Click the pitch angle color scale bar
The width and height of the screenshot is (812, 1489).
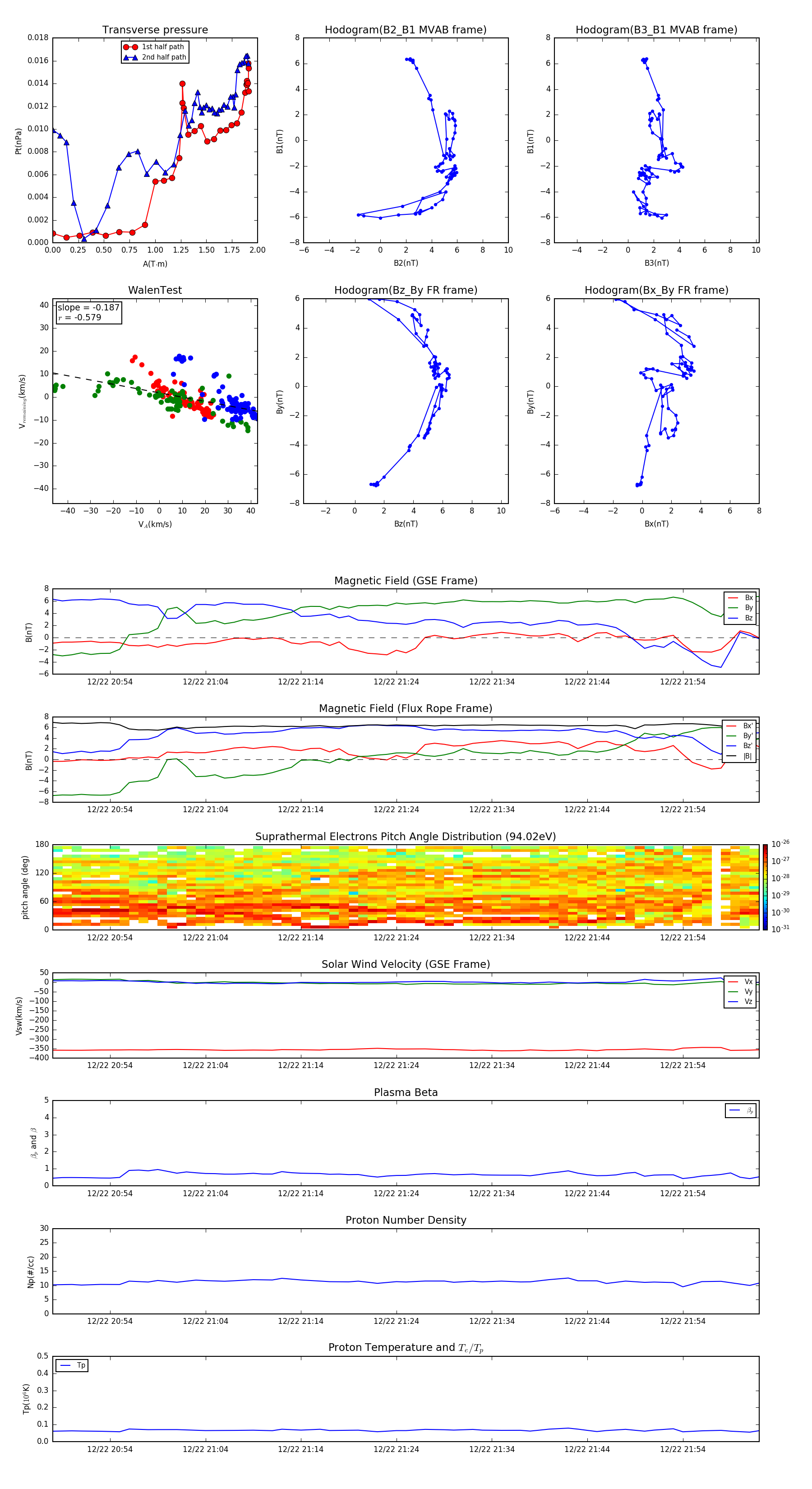[x=765, y=887]
